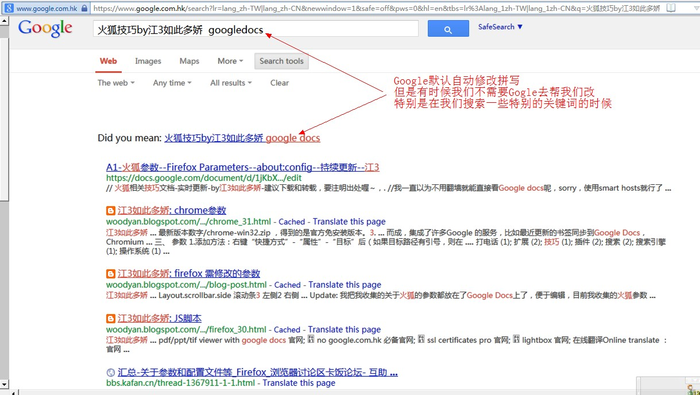The height and width of the screenshot is (395, 700).
Task: Click the page scroll up arrow
Action: pos(4,21)
